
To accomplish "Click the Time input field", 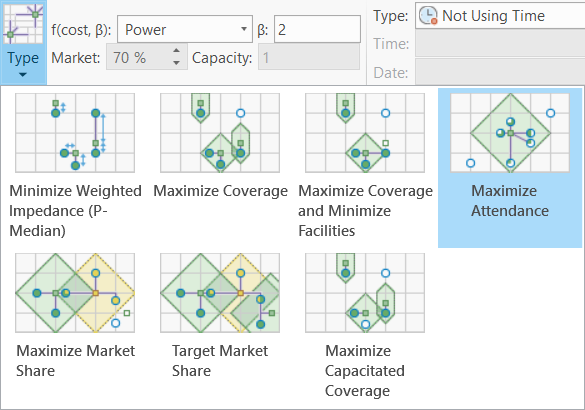I will (500, 43).
